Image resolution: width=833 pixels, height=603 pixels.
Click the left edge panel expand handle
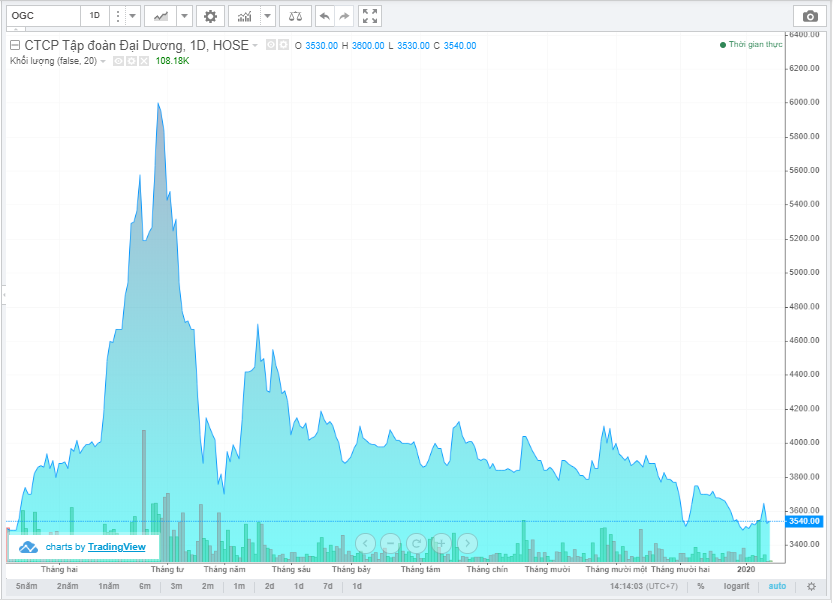click(4, 294)
